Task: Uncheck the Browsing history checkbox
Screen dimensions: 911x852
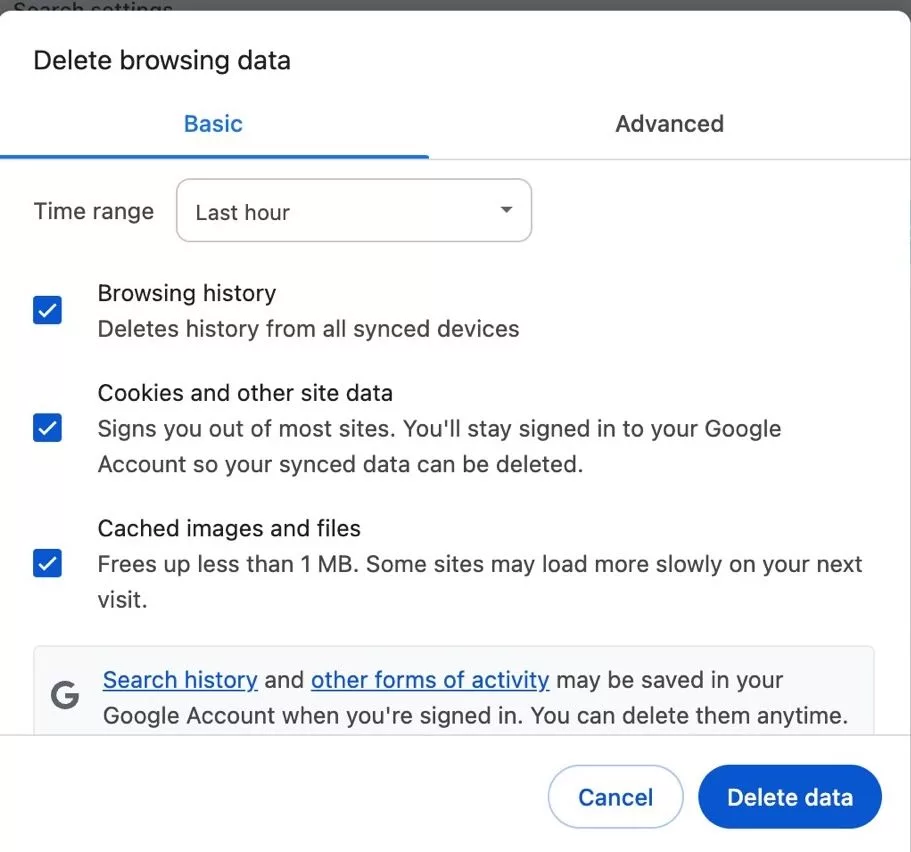Action: click(x=48, y=310)
